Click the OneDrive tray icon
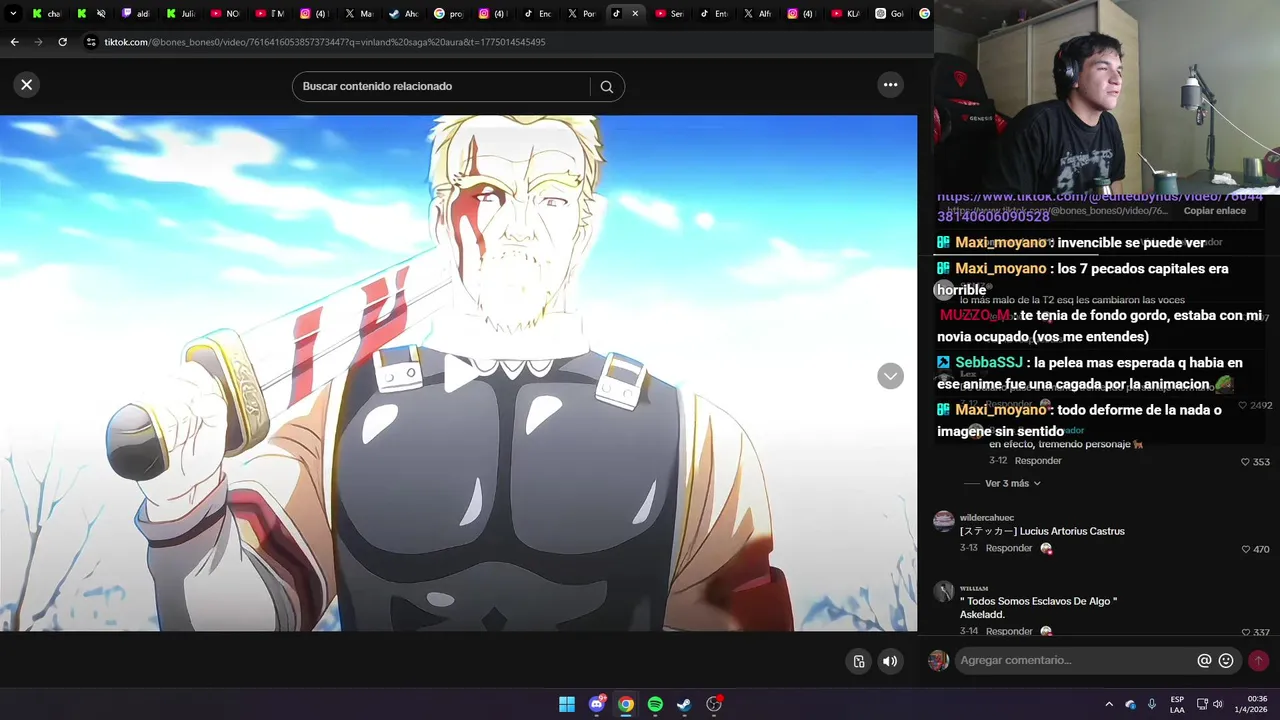The image size is (1280, 720). click(x=1130, y=704)
